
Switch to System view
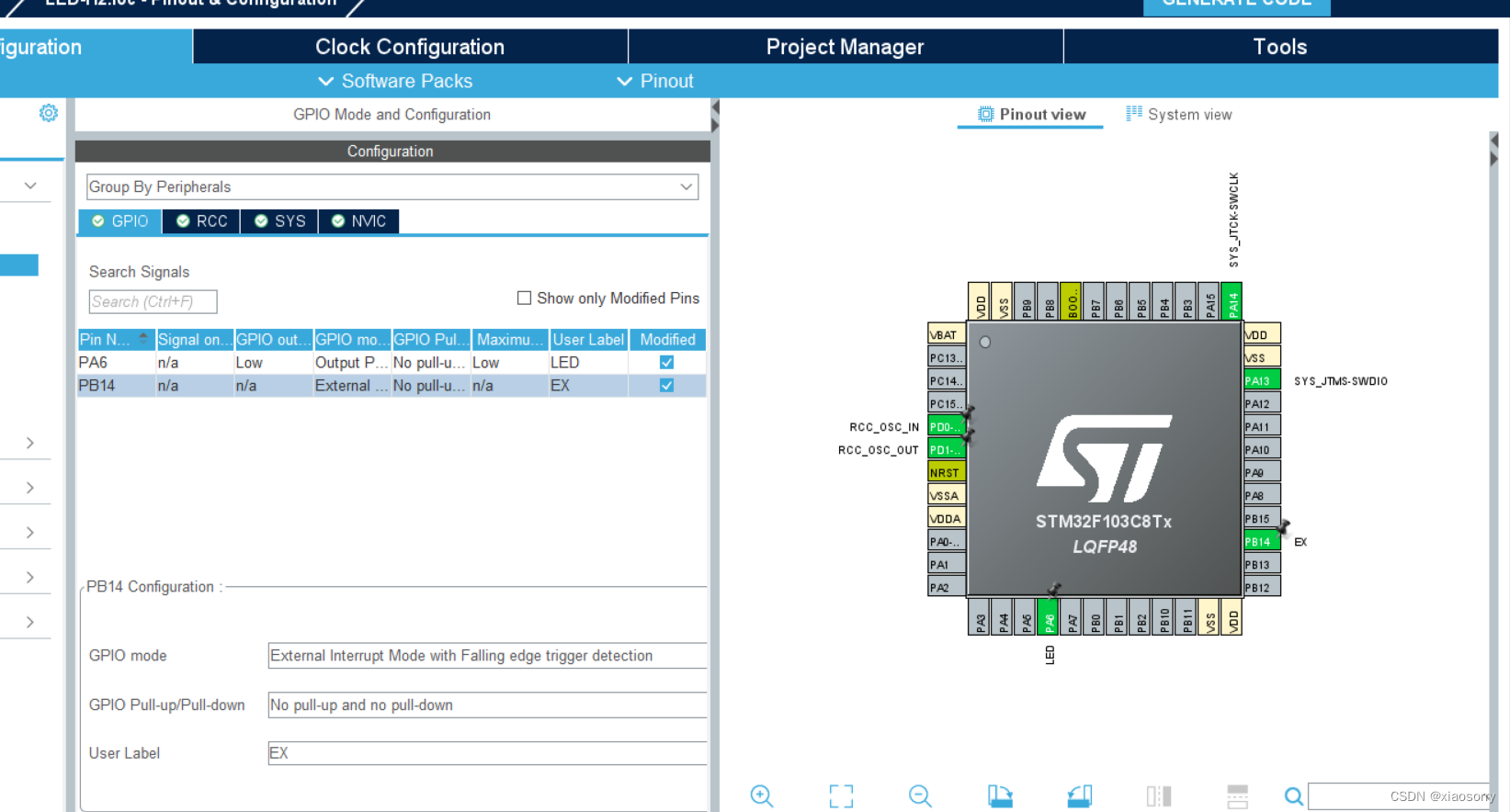tap(1179, 115)
